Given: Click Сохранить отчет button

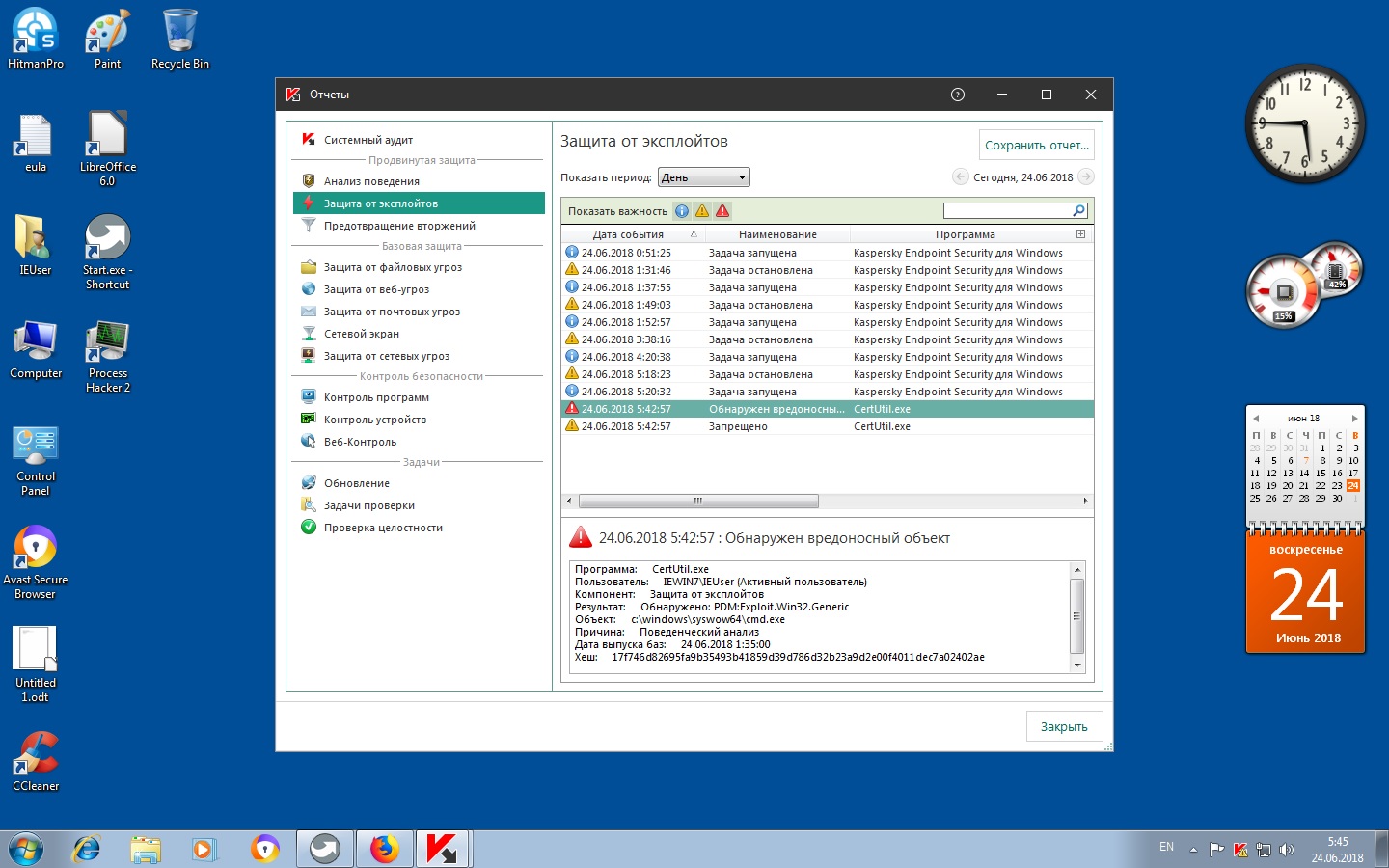Looking at the screenshot, I should click(x=1037, y=146).
